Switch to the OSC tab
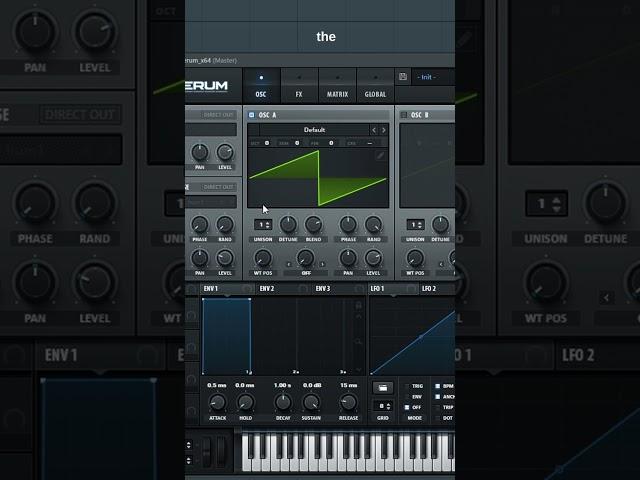640x480 pixels. 261,85
